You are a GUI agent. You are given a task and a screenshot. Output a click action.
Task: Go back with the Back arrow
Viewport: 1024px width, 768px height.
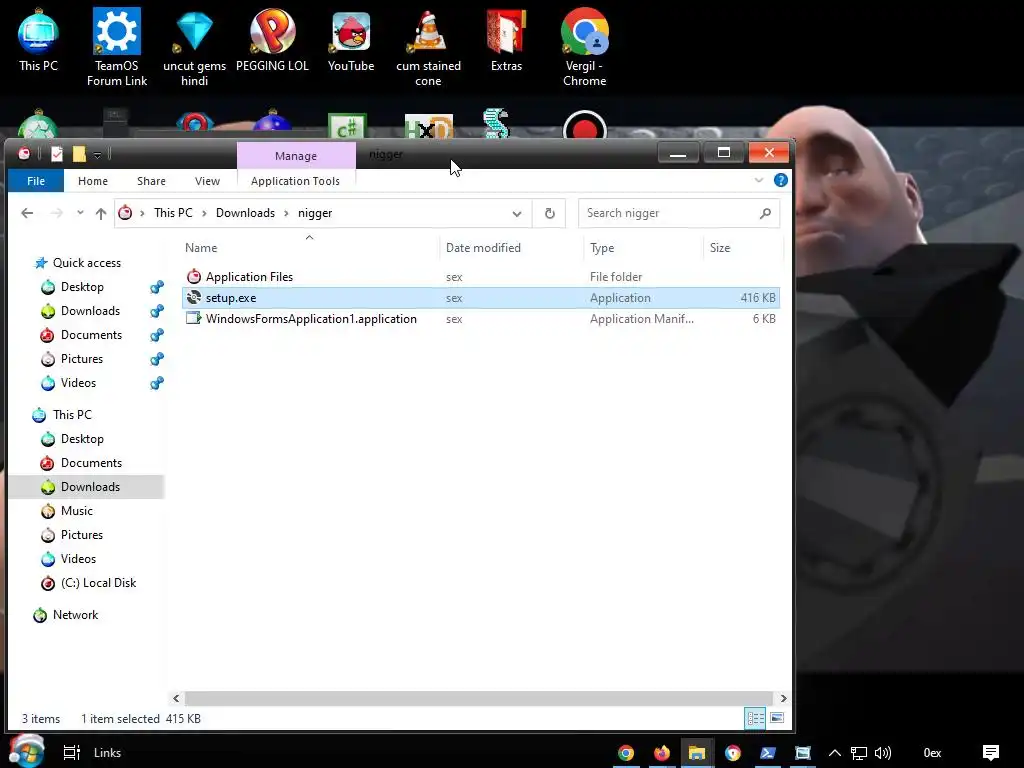click(x=27, y=213)
